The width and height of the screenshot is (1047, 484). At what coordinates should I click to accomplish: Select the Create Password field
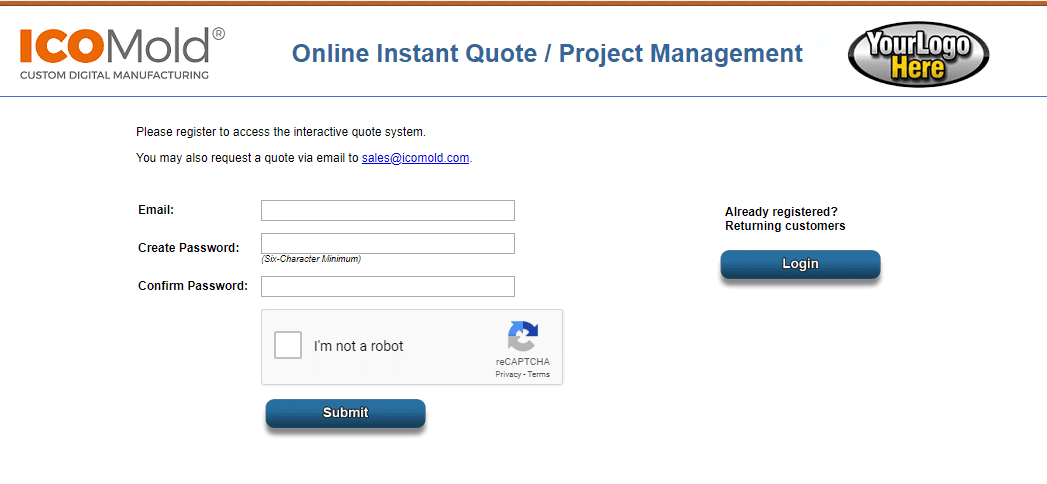[388, 244]
